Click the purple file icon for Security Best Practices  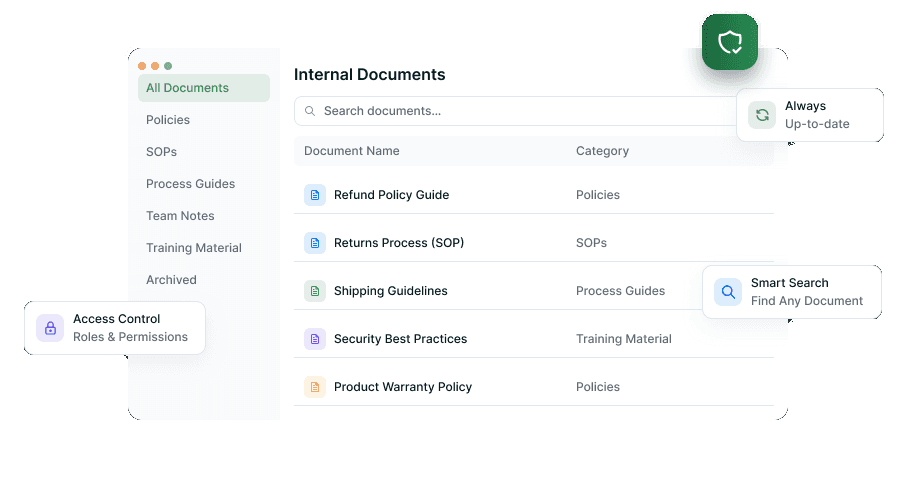pyautogui.click(x=314, y=339)
